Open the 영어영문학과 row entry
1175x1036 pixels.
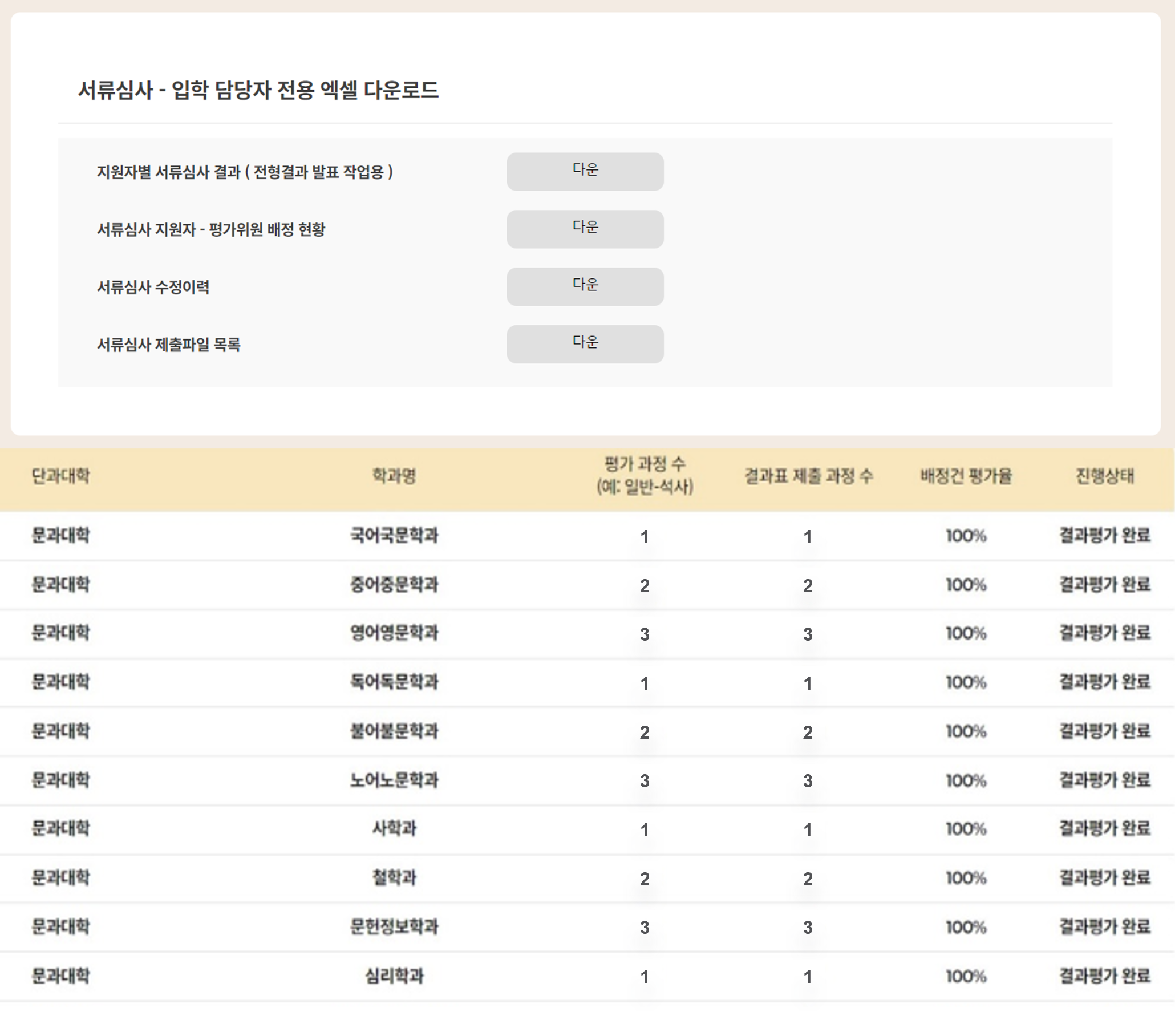[394, 633]
